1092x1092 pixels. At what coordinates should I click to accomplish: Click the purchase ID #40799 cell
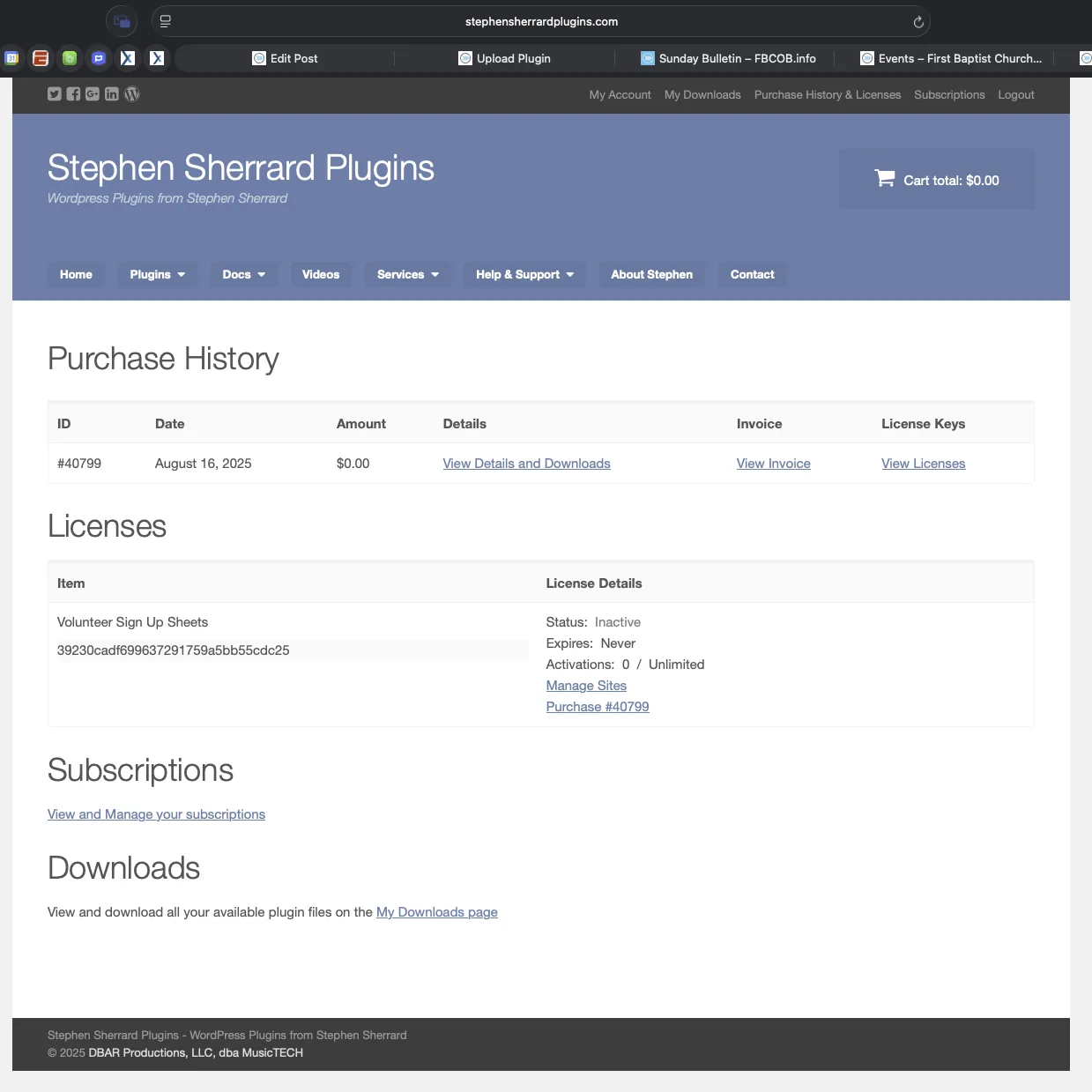click(79, 464)
